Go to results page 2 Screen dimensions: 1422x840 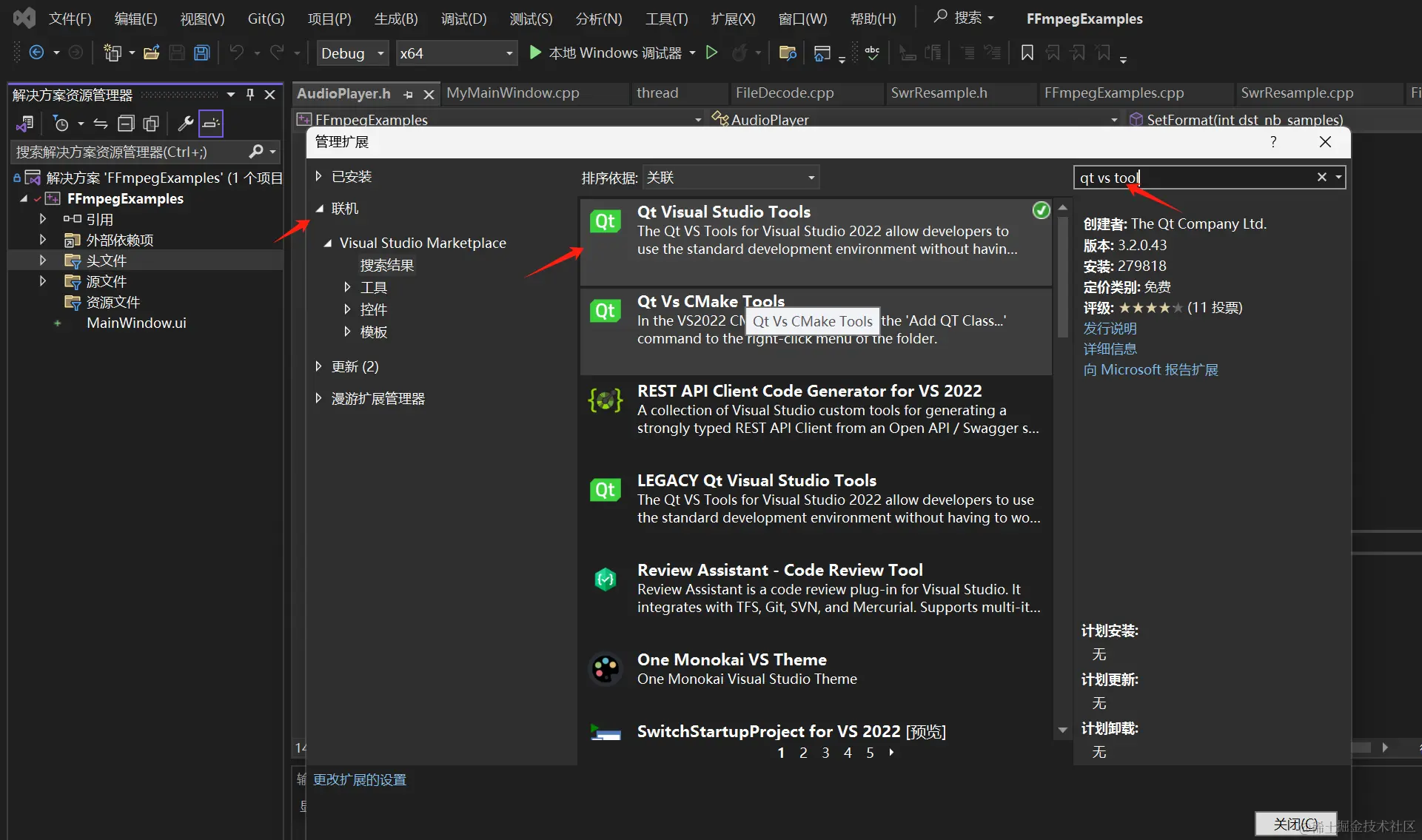click(803, 753)
